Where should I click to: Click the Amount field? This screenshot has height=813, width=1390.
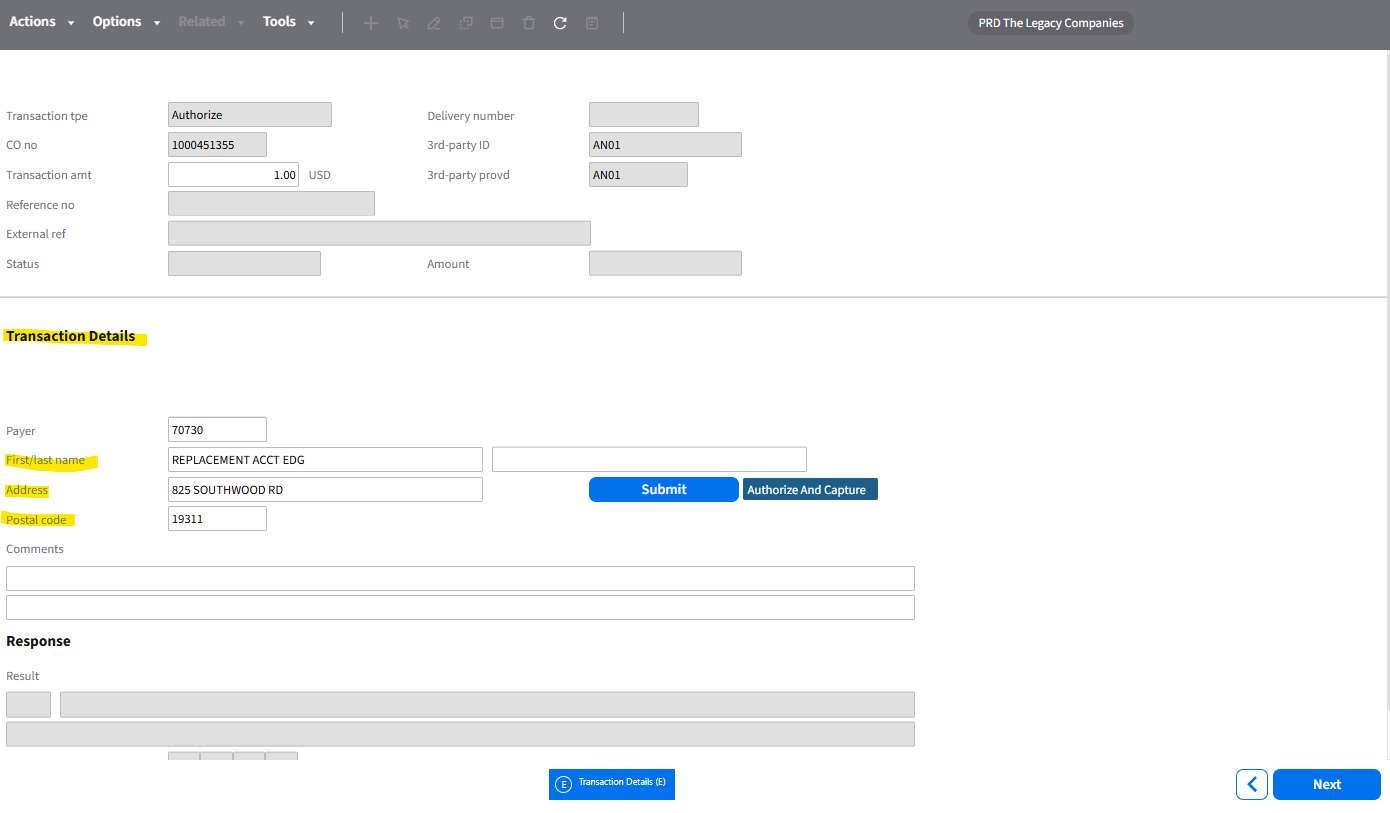tap(665, 263)
